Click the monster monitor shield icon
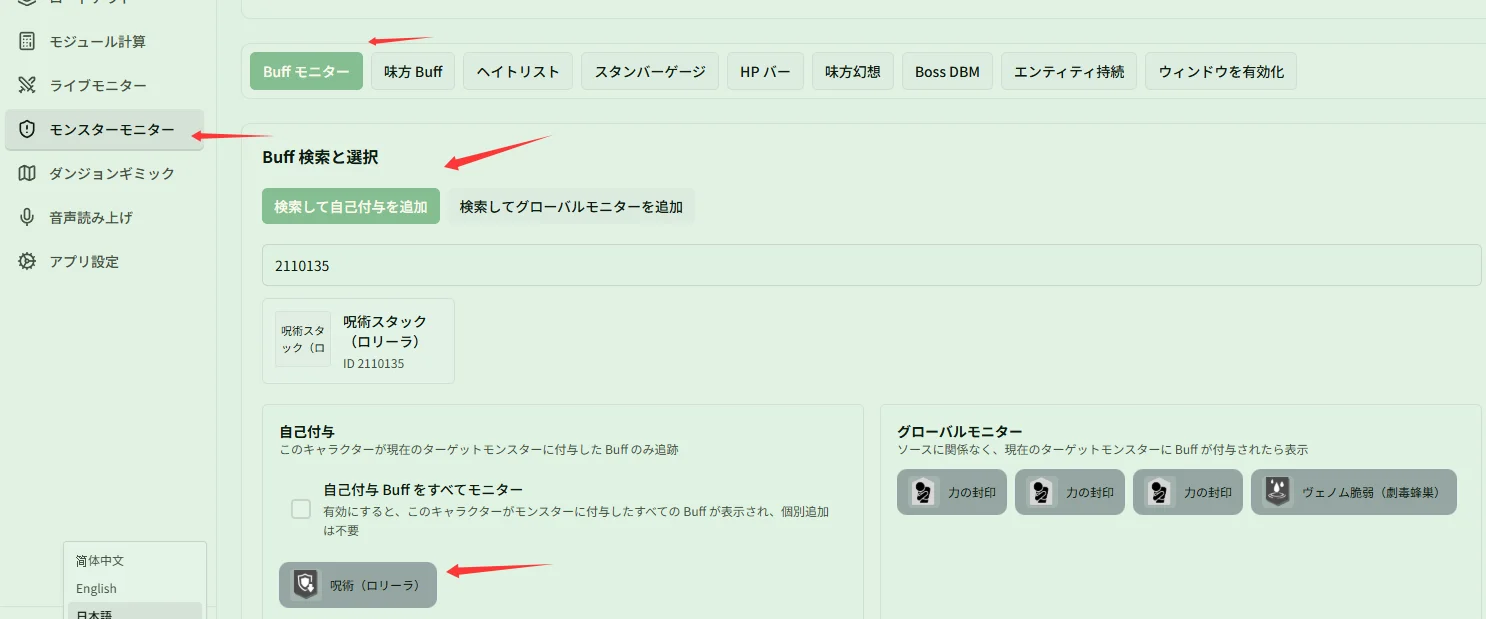Viewport: 1486px width, 619px height. coord(28,129)
